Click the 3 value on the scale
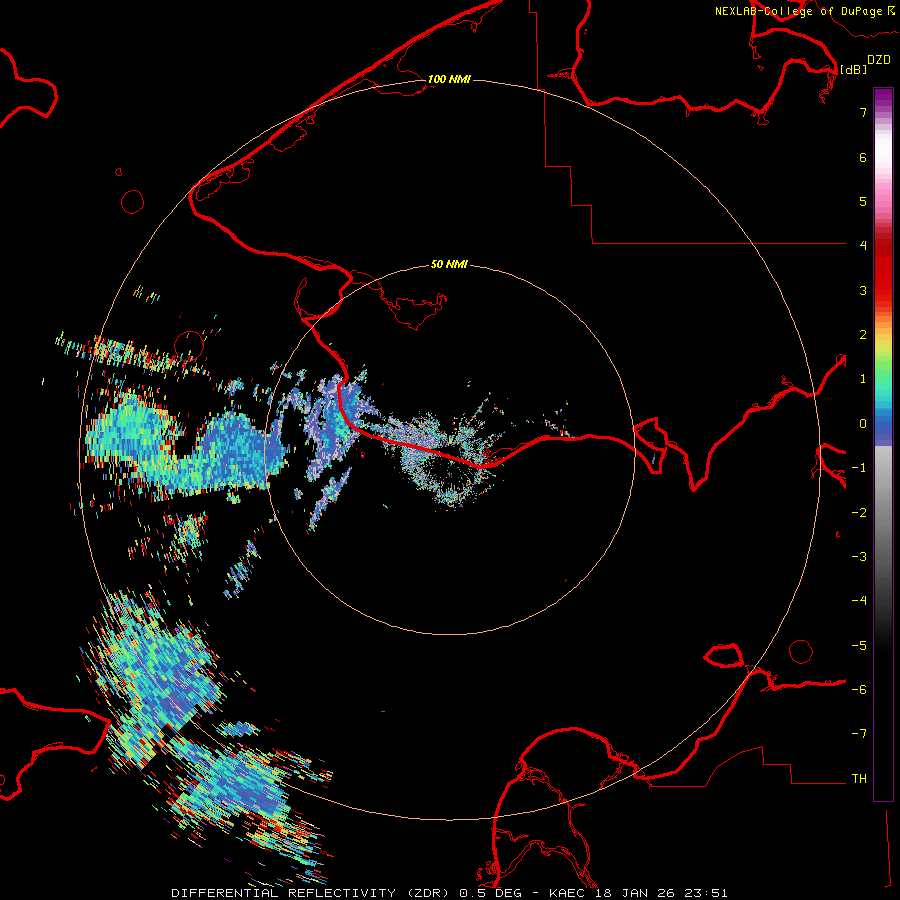Viewport: 900px width, 900px height. coord(863,290)
